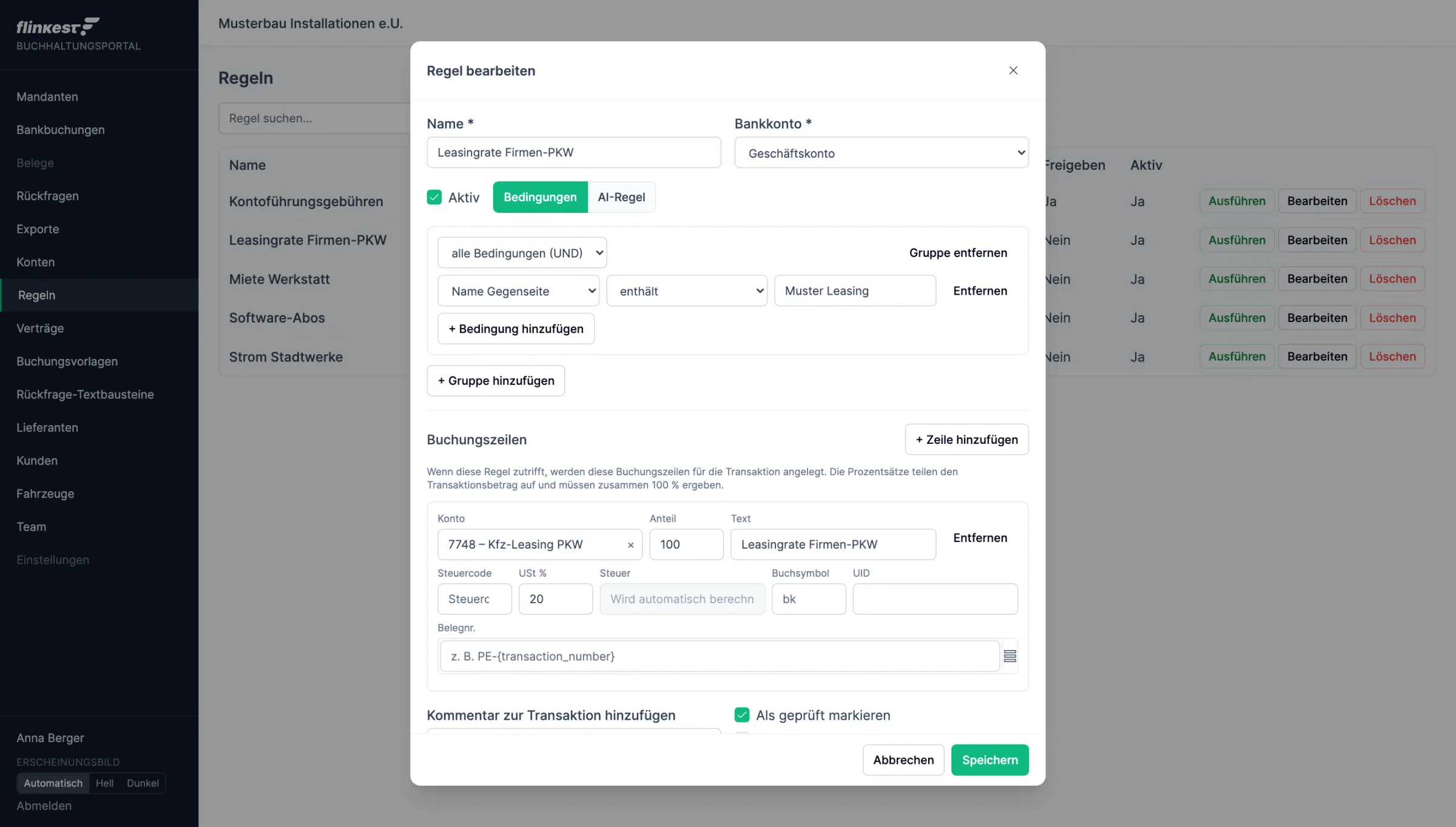Focus the rule Name input field
The width and height of the screenshot is (1456, 827).
pyautogui.click(x=574, y=152)
